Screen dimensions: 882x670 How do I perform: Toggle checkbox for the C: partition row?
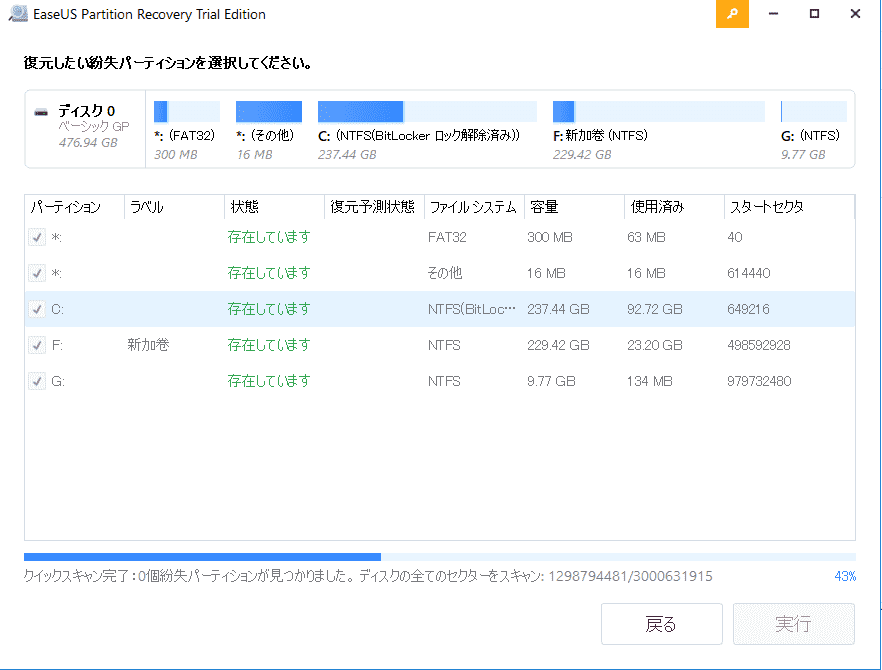37,309
